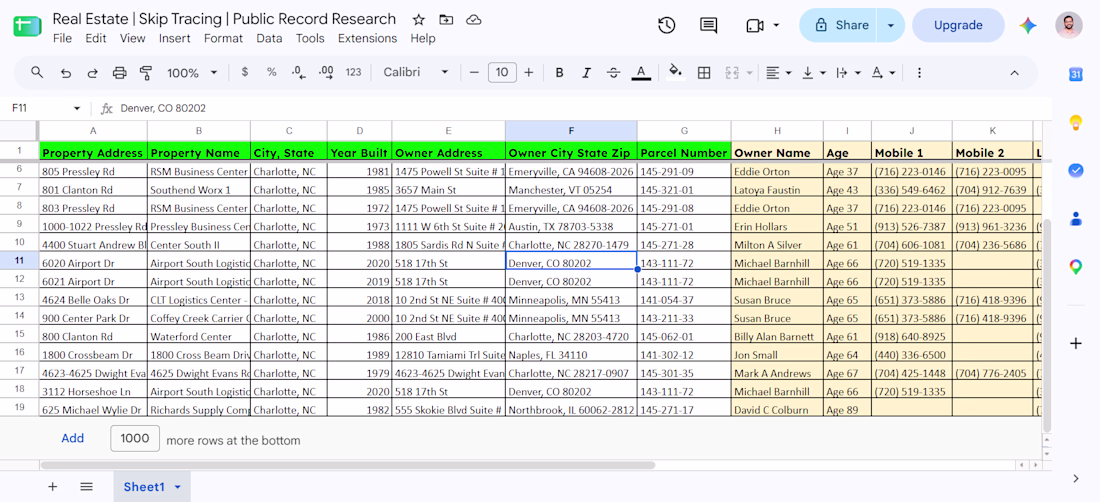Image resolution: width=1100 pixels, height=502 pixels.
Task: Increase decimal places
Action: click(x=326, y=72)
